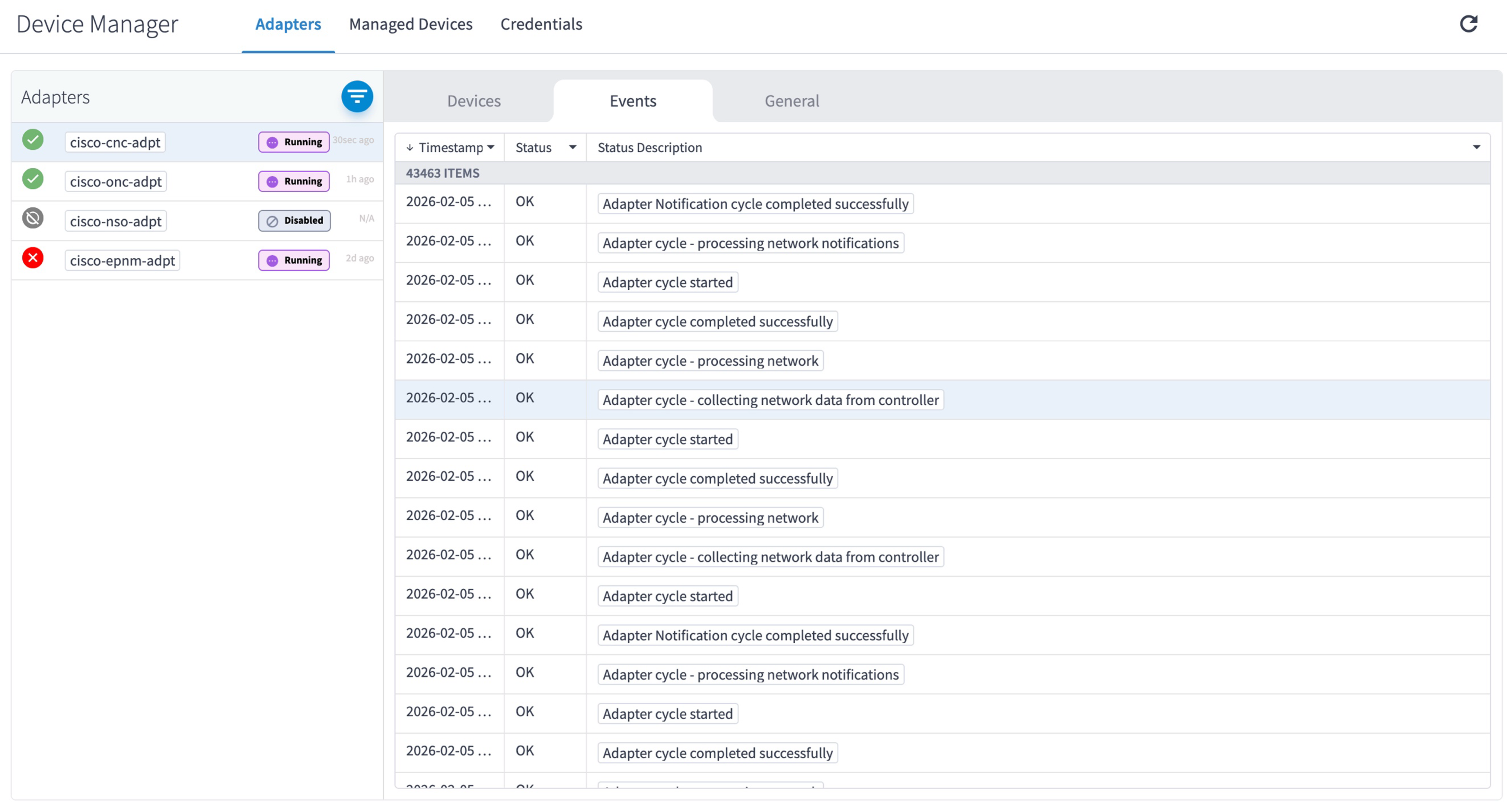Click green check status icon for cisco-cnc-adpt
The width and height of the screenshot is (1509, 812).
coord(33,140)
